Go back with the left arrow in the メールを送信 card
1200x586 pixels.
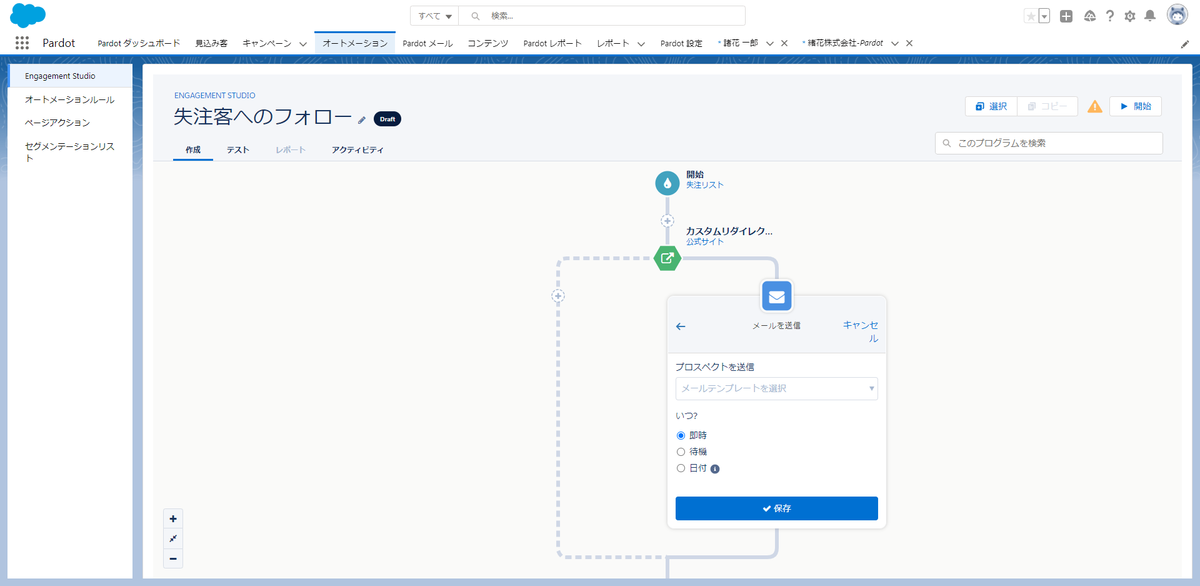(681, 326)
